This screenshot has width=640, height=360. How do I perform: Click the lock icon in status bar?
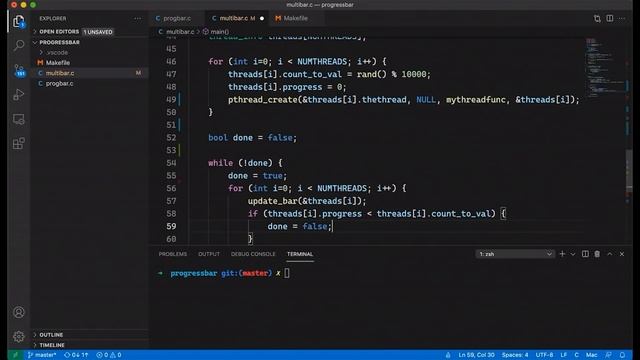[448, 355]
